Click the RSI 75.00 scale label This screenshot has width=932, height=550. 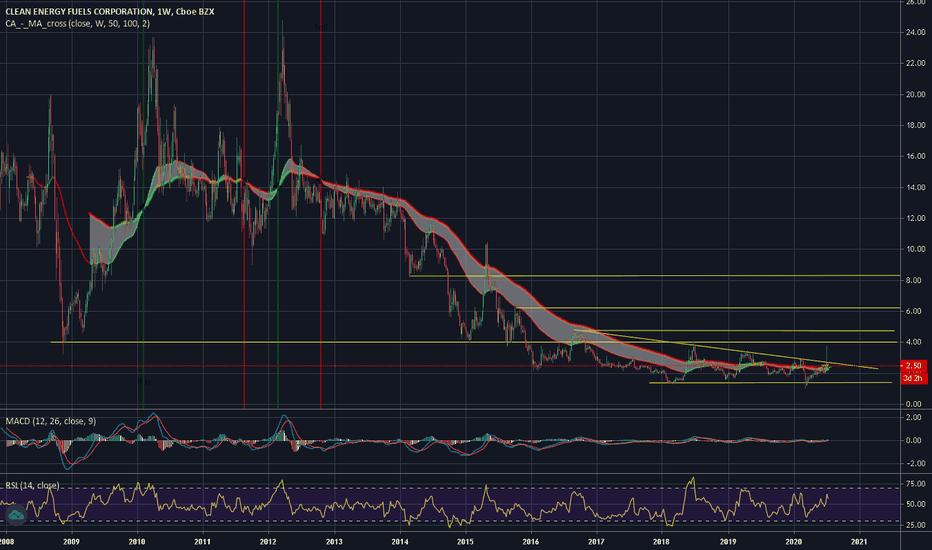[x=915, y=485]
